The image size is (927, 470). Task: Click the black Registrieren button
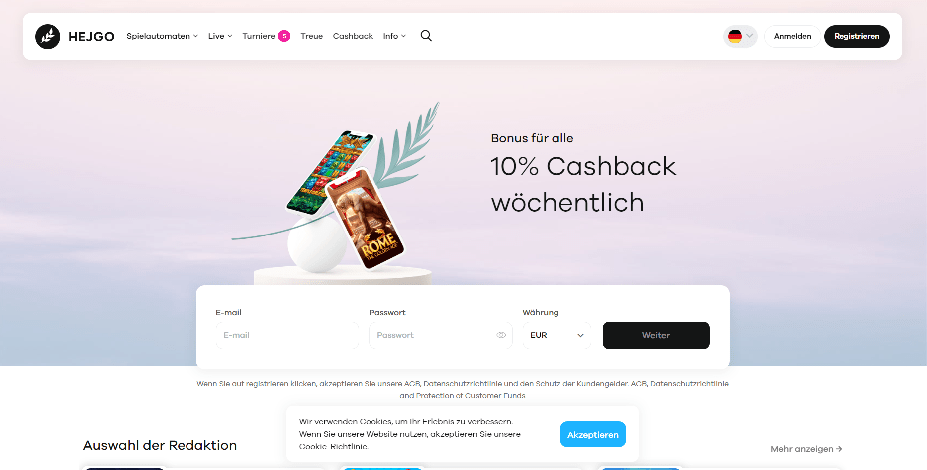click(857, 37)
